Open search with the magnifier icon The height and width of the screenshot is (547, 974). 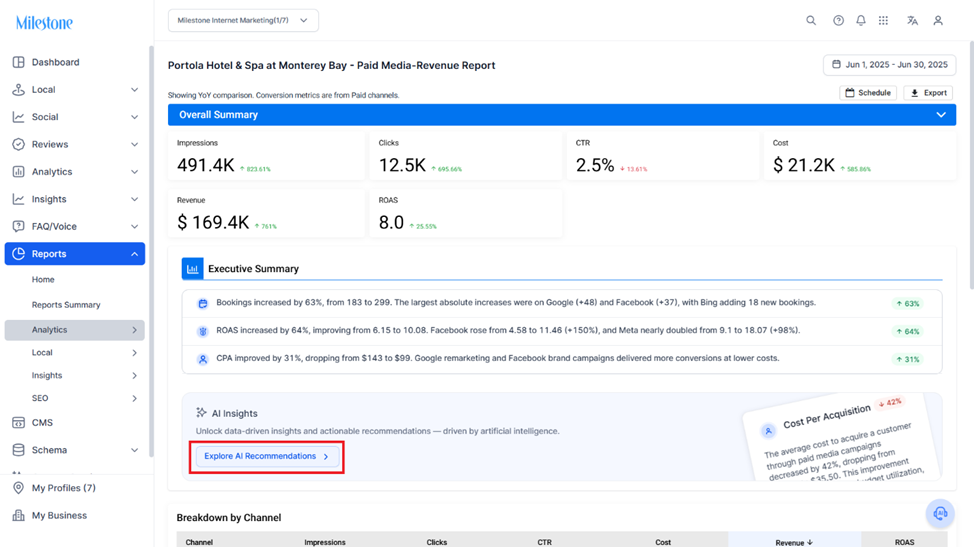811,20
